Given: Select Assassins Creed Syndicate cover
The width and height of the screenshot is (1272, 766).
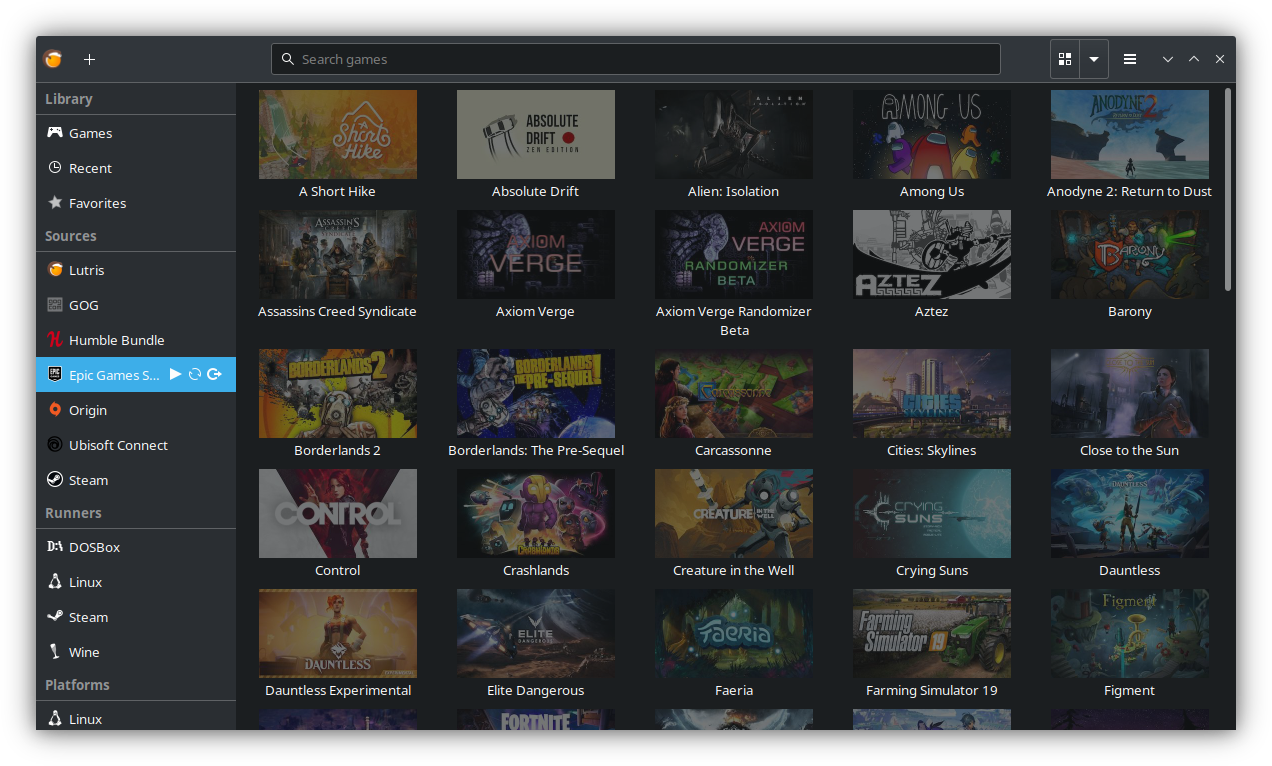Looking at the screenshot, I should (338, 254).
